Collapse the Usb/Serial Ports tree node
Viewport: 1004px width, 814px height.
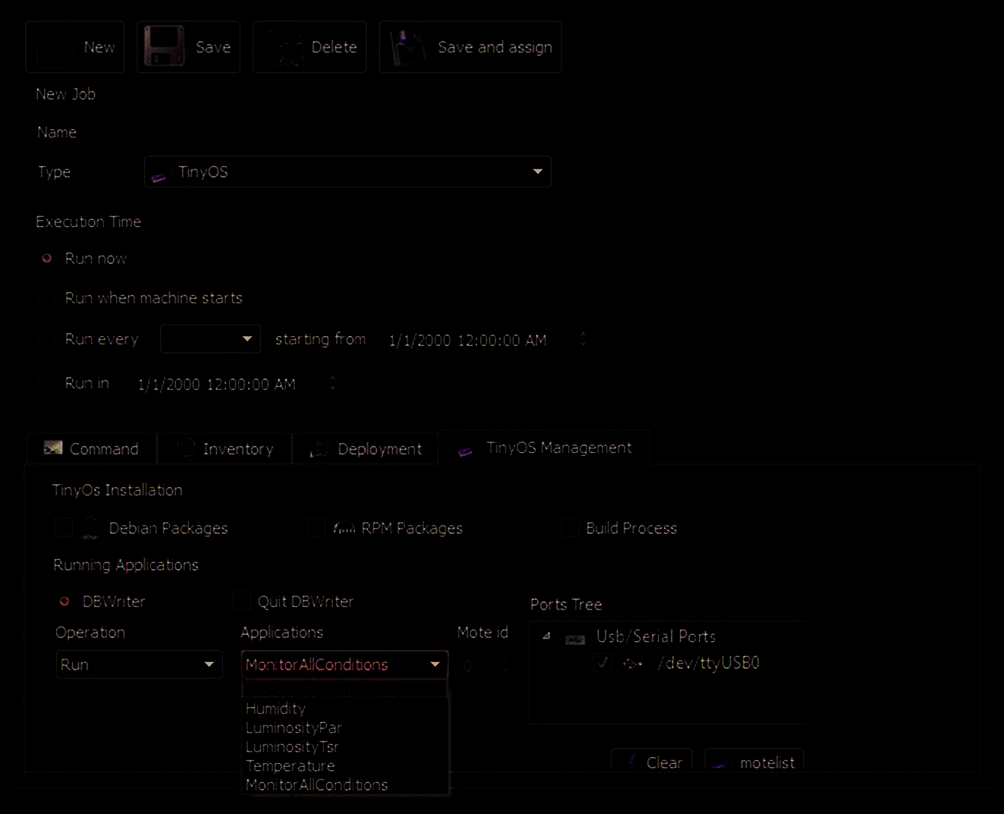click(545, 636)
